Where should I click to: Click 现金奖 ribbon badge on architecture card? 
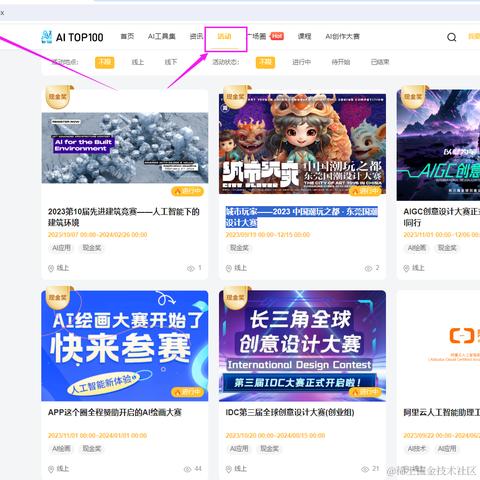[58, 97]
